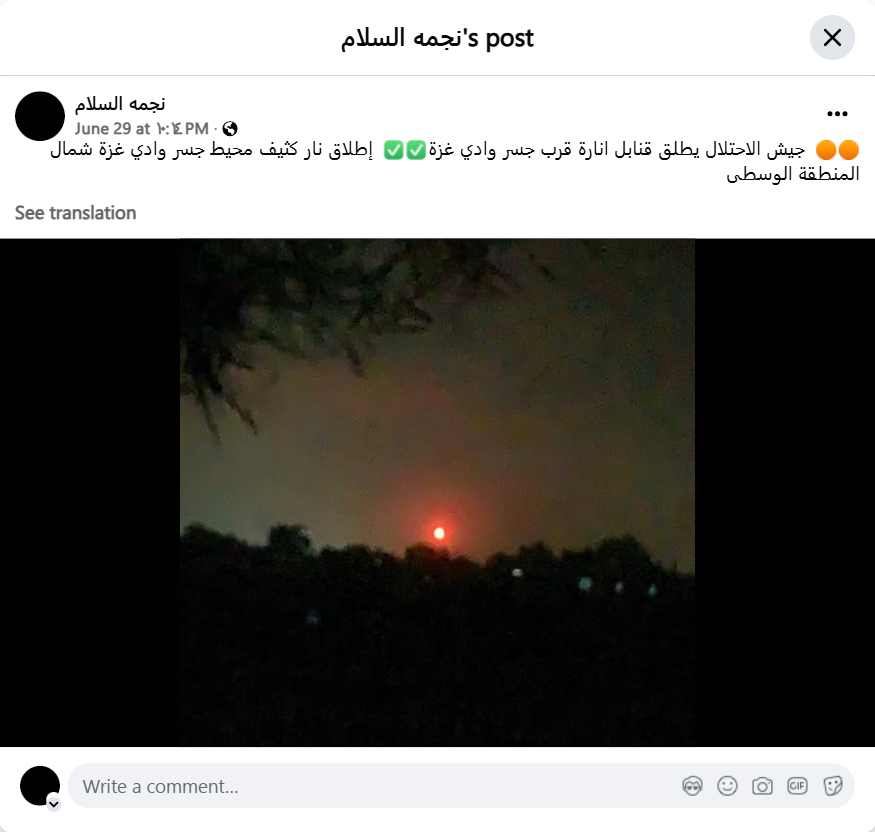875x832 pixels.
Task: Click the globe public audience icon
Action: [230, 129]
